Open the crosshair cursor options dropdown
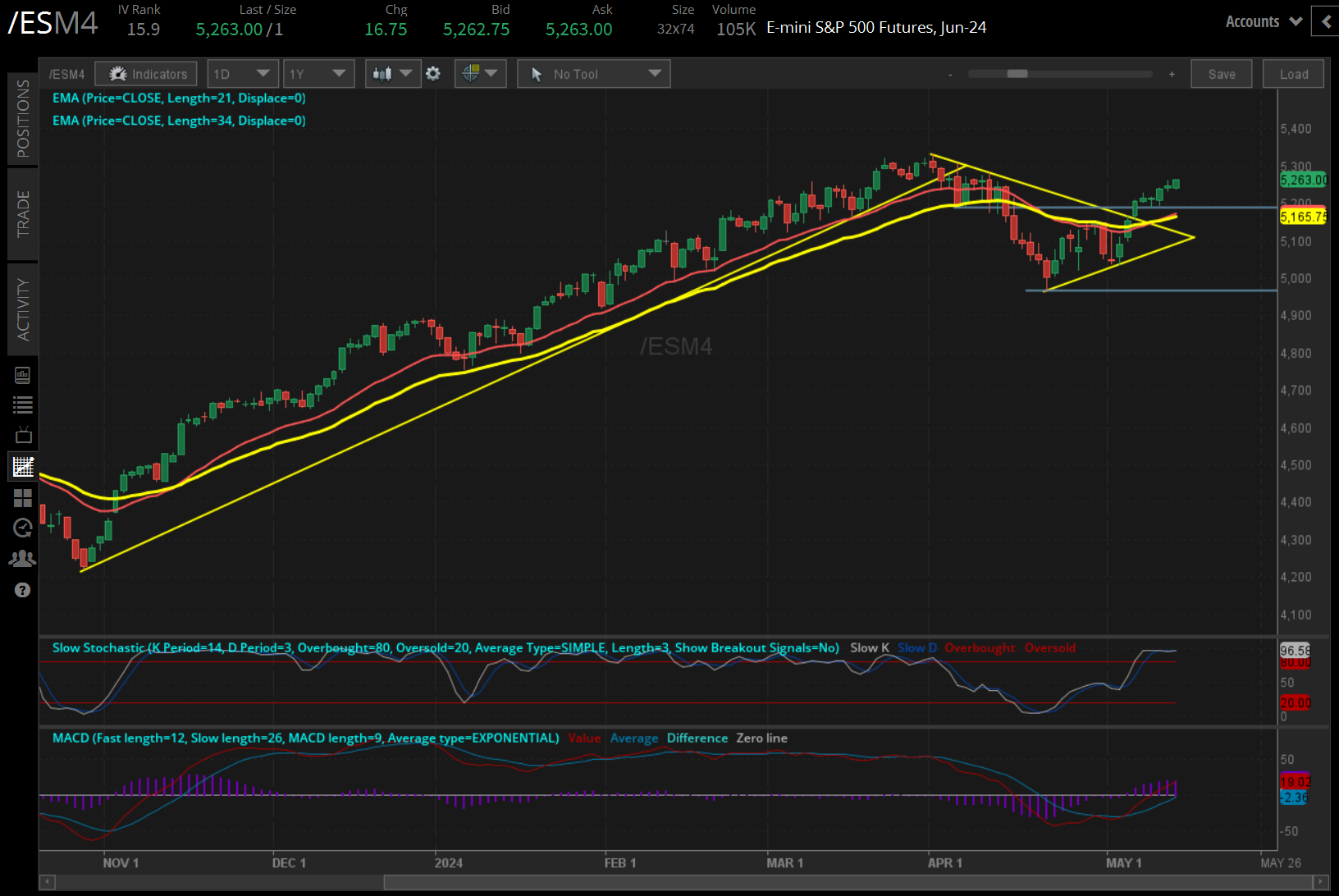The image size is (1339, 896). coord(480,74)
